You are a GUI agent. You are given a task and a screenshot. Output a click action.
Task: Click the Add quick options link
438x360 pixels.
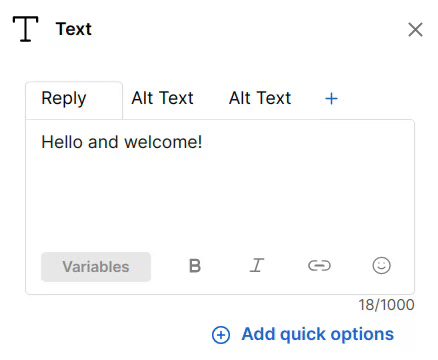(318, 334)
